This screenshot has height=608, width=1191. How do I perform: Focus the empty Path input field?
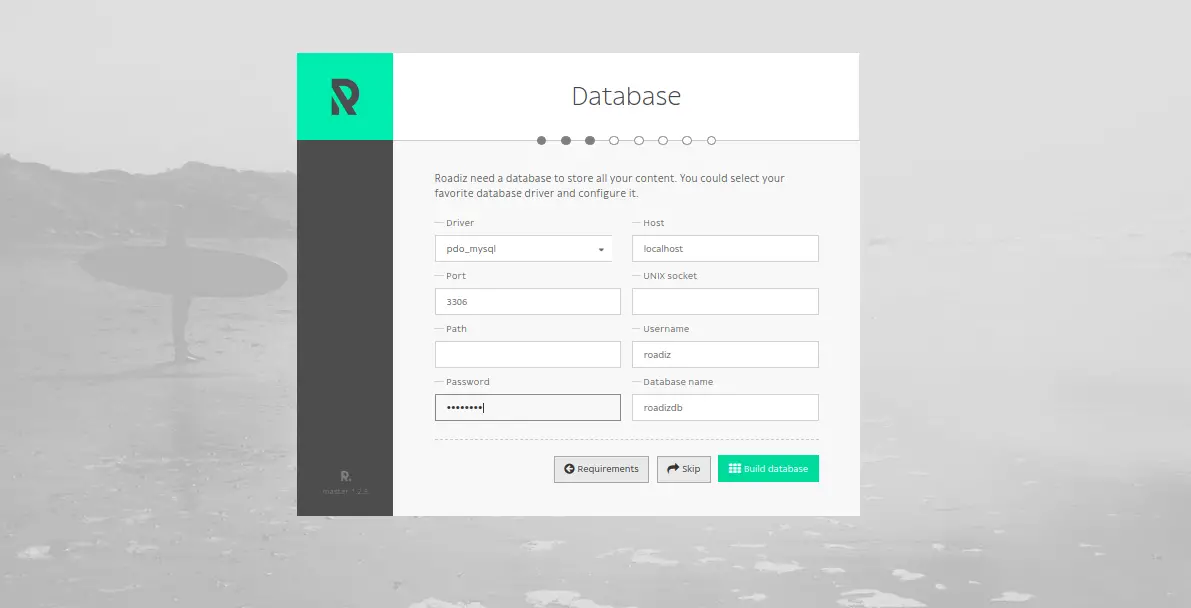click(x=528, y=355)
